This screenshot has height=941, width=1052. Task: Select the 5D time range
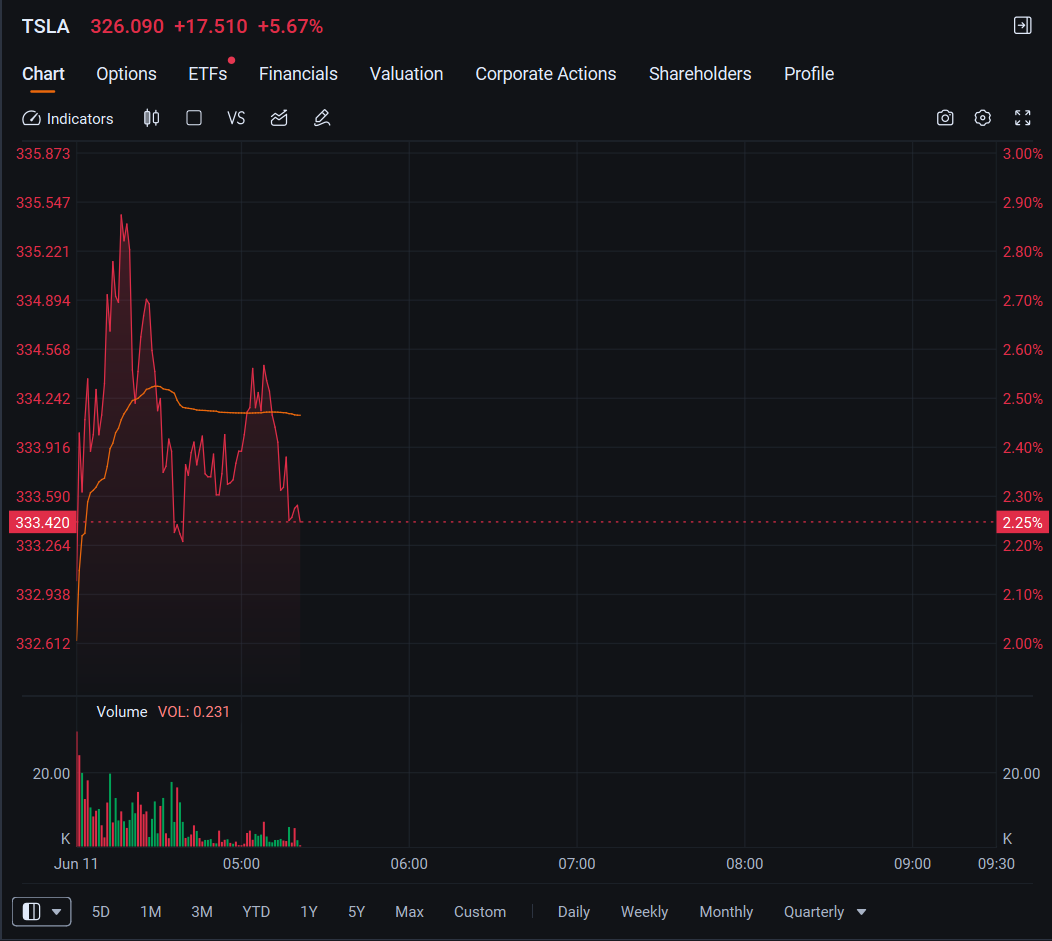[101, 912]
